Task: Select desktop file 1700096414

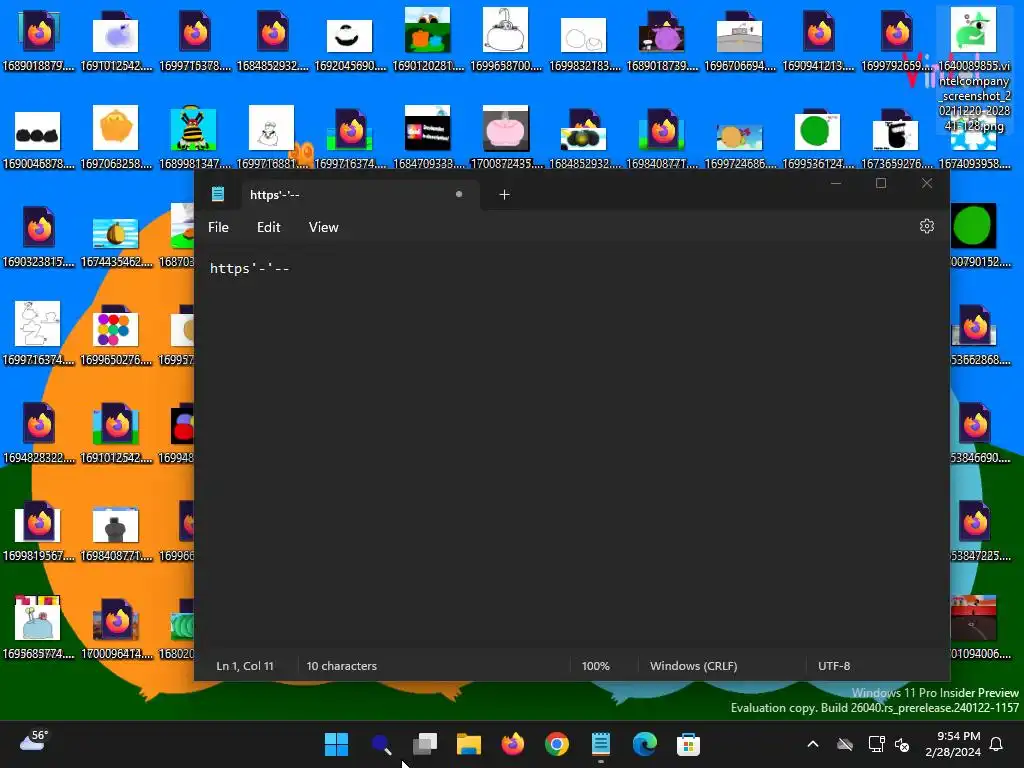Action: [116, 628]
